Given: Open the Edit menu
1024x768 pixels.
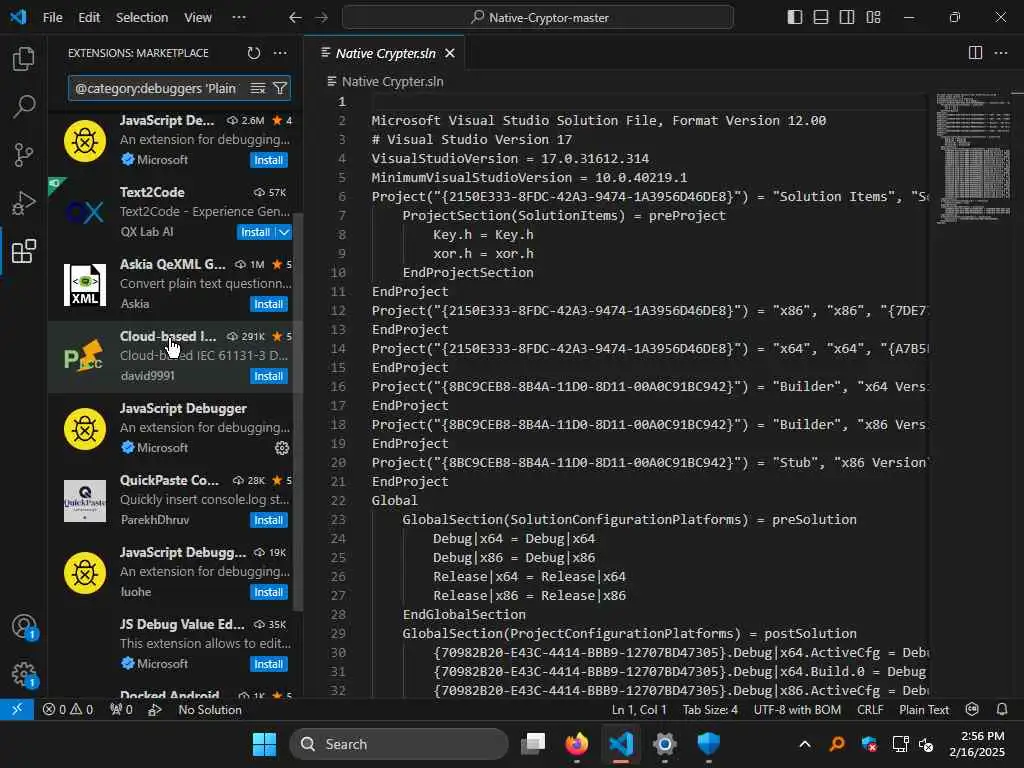Looking at the screenshot, I should (89, 18).
